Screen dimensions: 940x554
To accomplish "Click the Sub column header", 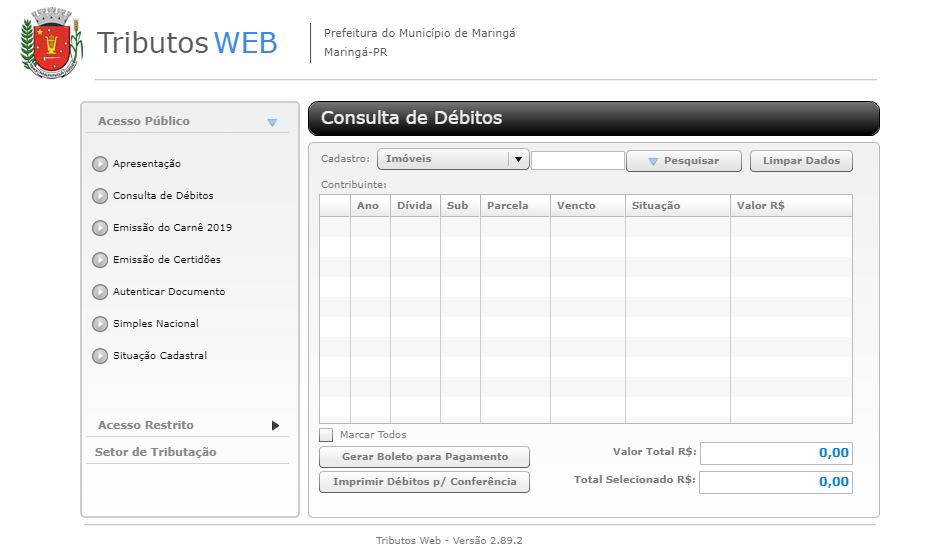I will tap(460, 206).
